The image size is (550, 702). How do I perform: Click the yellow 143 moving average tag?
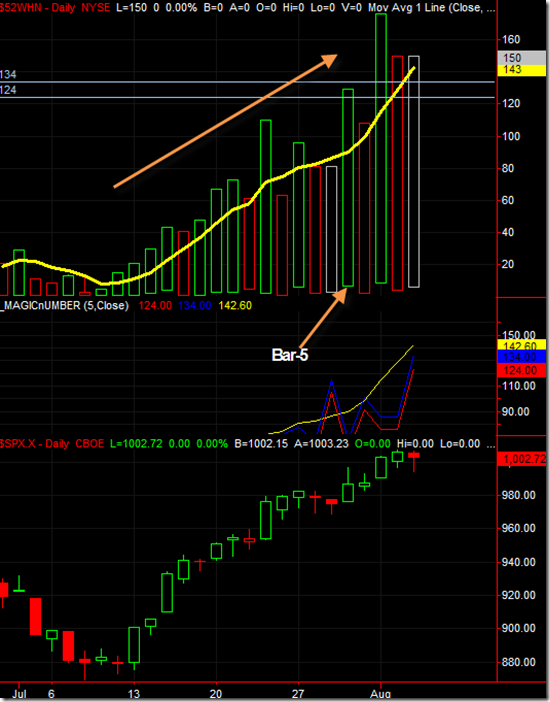pyautogui.click(x=521, y=70)
